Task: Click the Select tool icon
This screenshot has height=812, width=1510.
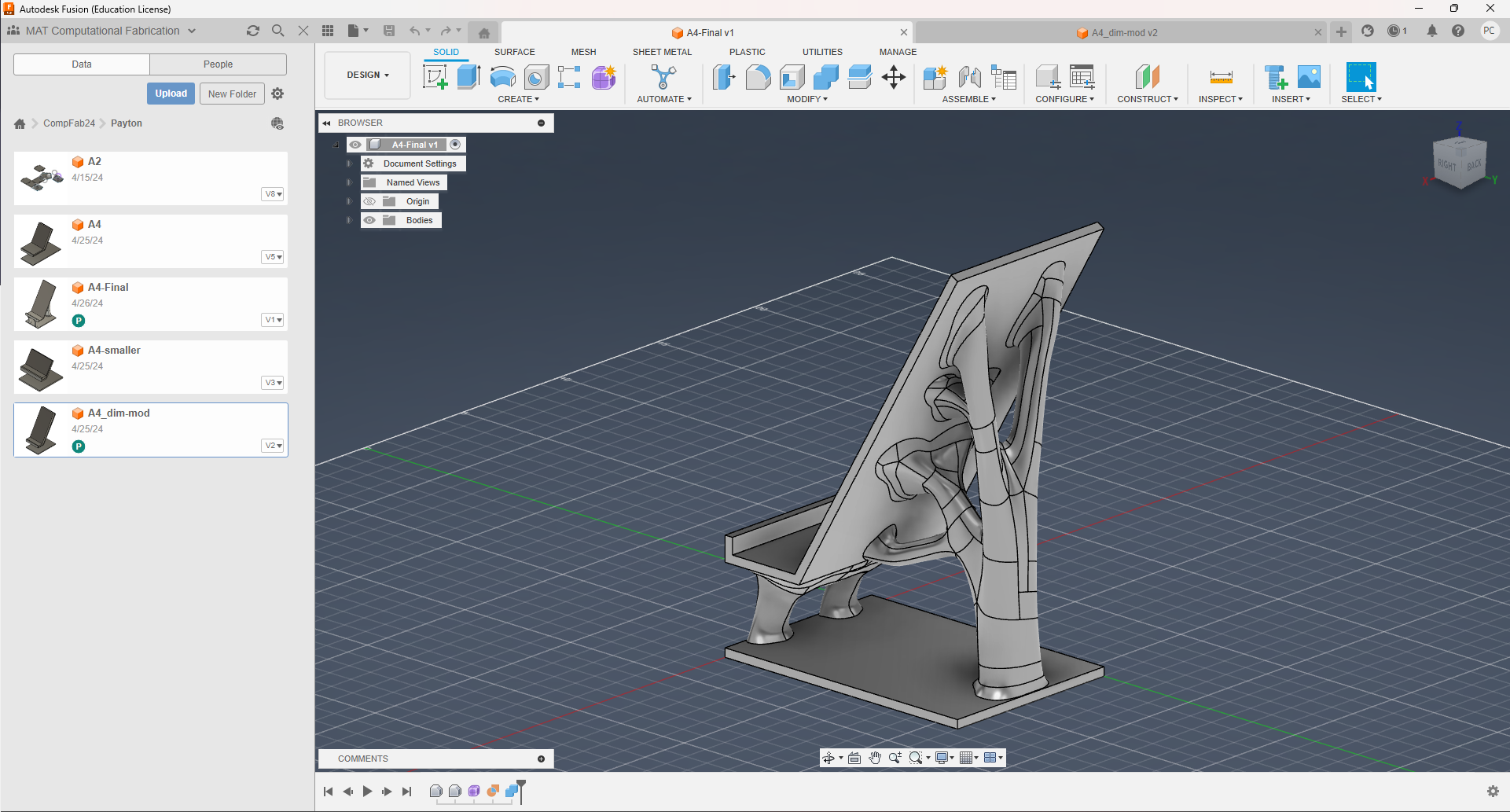Action: [1361, 77]
